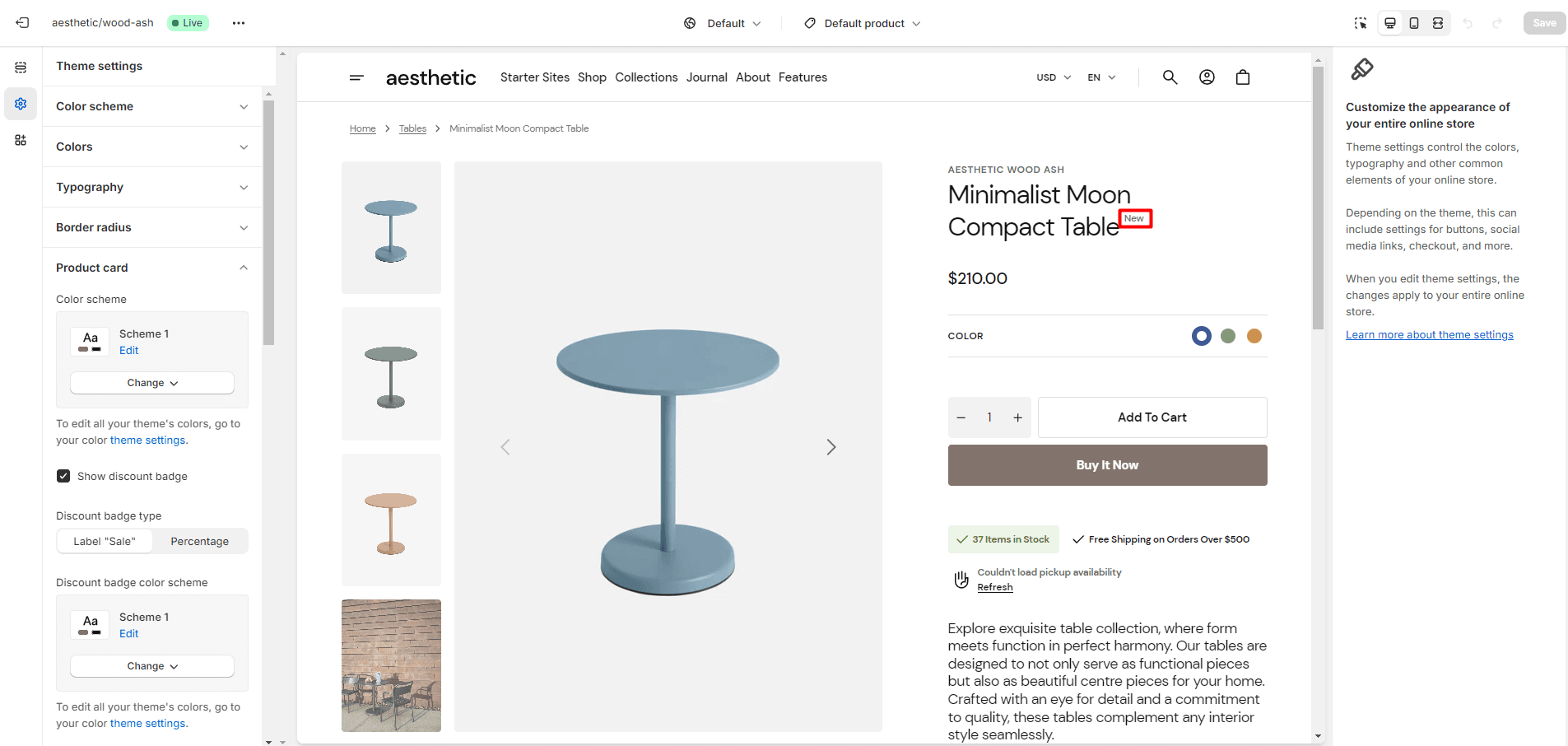
Task: Click the exit editor icon
Action: click(22, 23)
